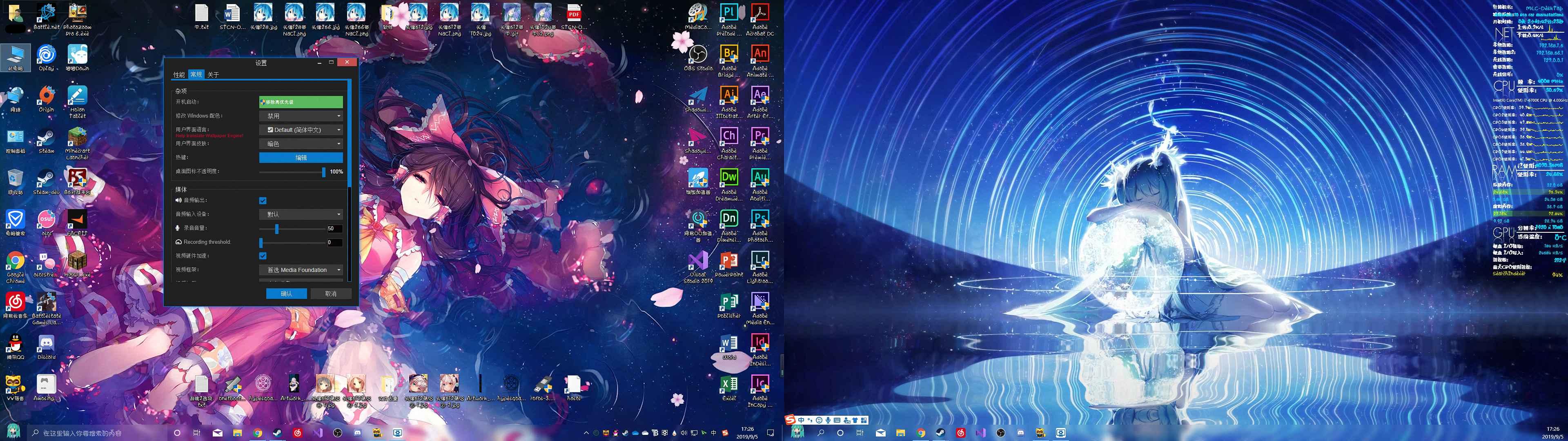Click the volume icon in system tray
The width and height of the screenshot is (1568, 441).
(684, 433)
